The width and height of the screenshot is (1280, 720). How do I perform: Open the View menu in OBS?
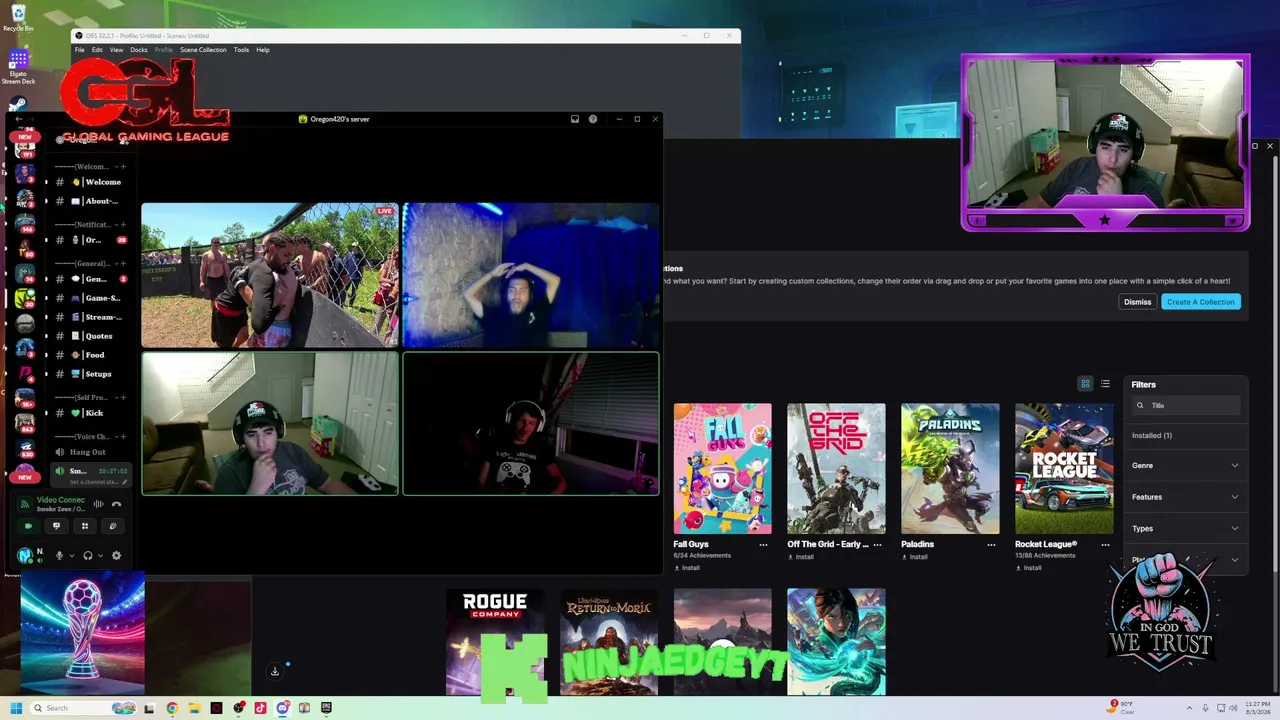coord(116,50)
